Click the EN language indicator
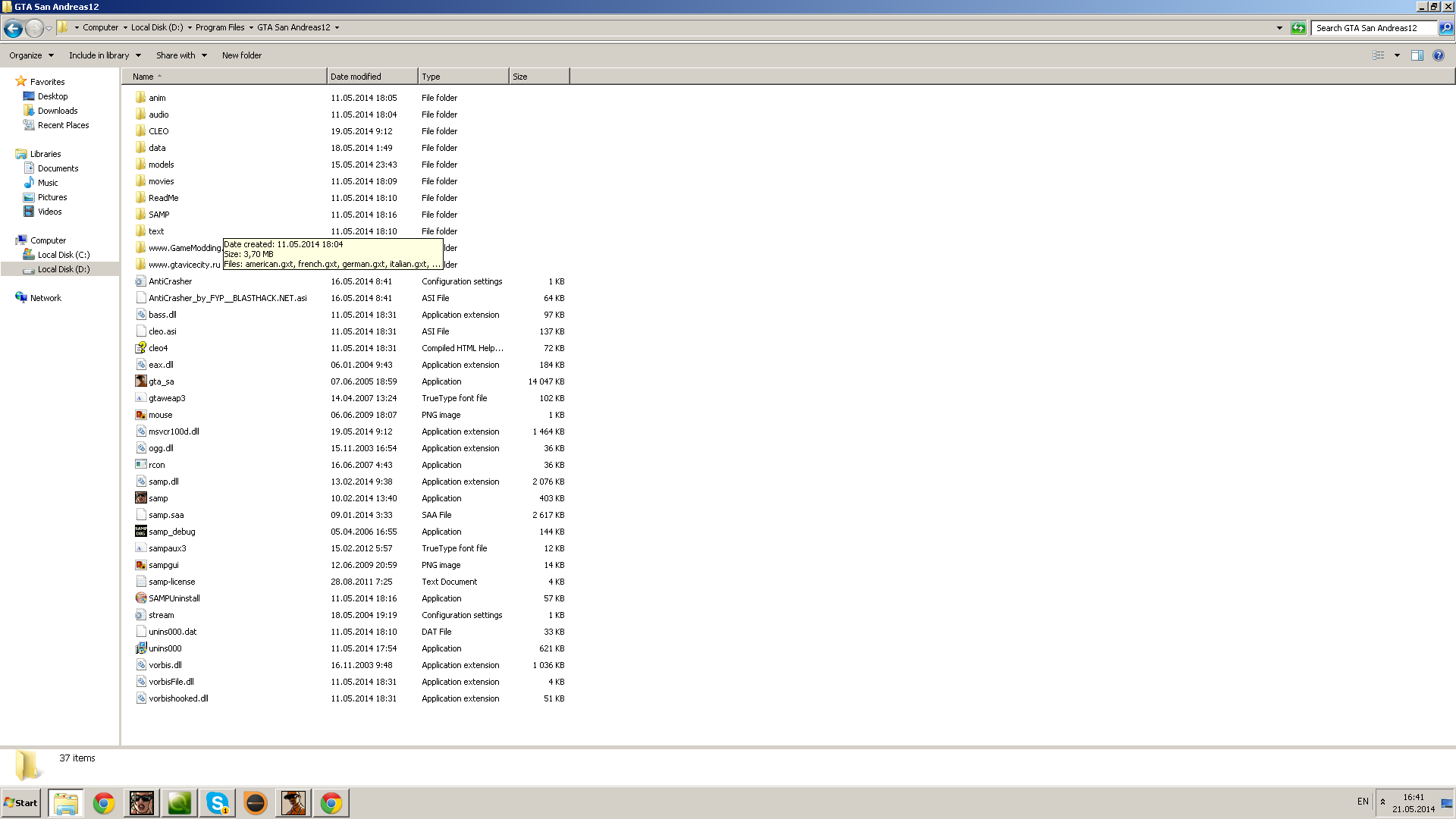The image size is (1456, 819). point(1363,802)
